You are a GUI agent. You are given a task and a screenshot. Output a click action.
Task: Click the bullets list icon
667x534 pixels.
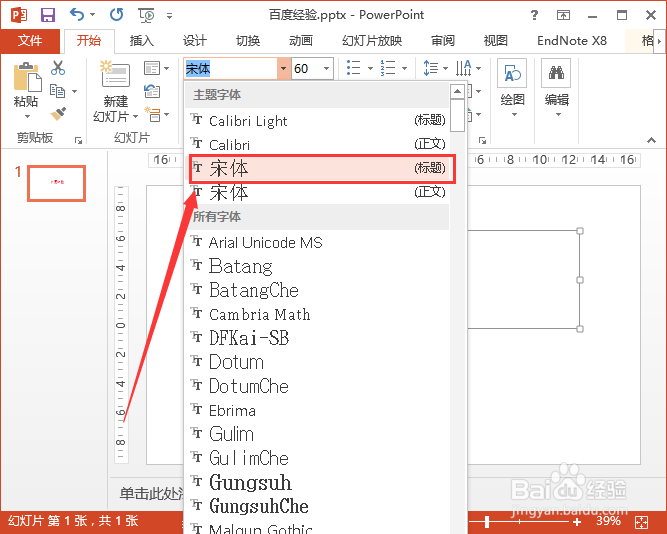[353, 68]
